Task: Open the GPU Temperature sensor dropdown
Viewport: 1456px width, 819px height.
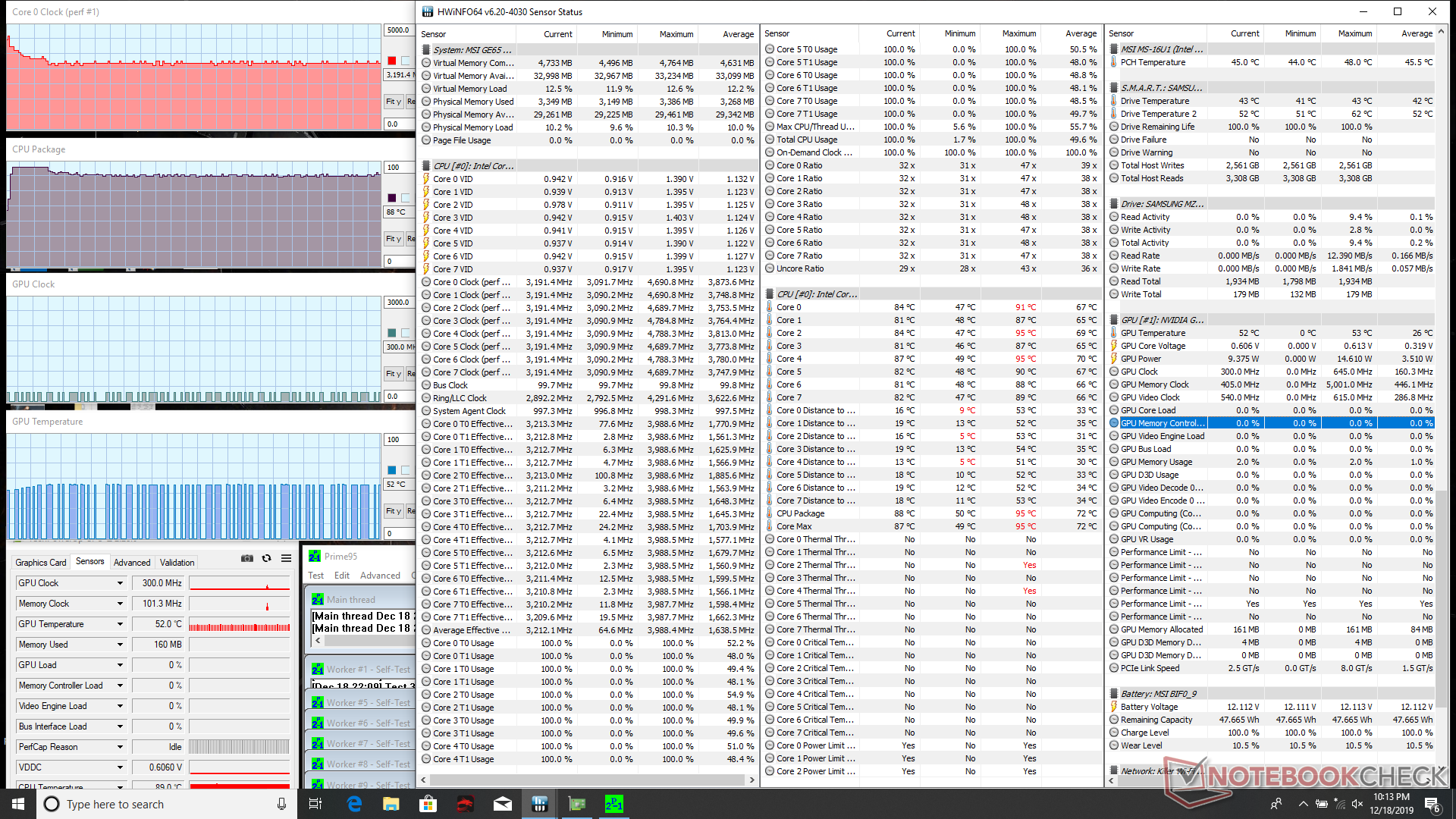Action: pyautogui.click(x=120, y=624)
